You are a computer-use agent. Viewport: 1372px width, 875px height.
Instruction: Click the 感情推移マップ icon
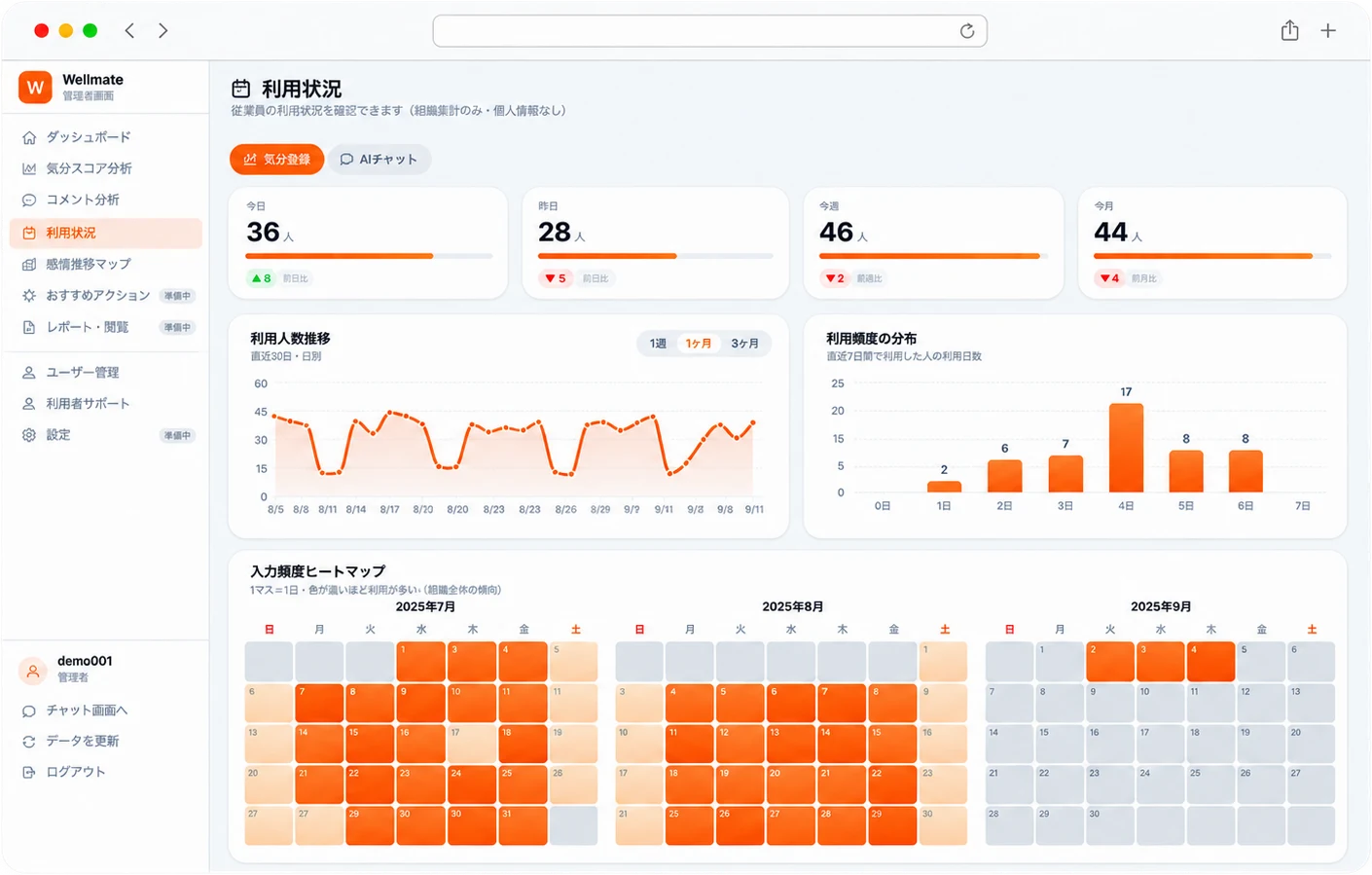coord(29,264)
